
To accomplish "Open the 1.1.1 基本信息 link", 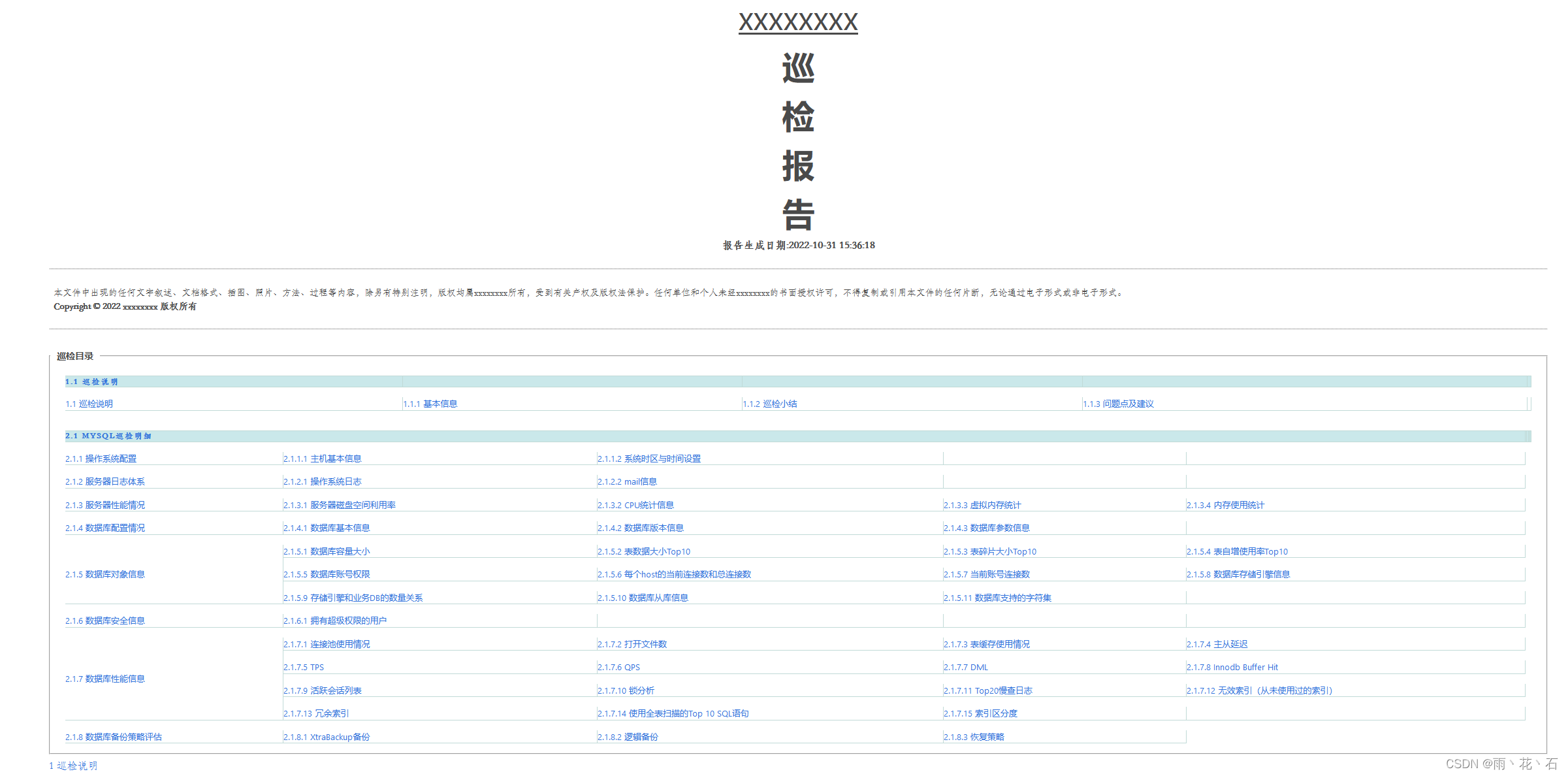I will point(430,404).
